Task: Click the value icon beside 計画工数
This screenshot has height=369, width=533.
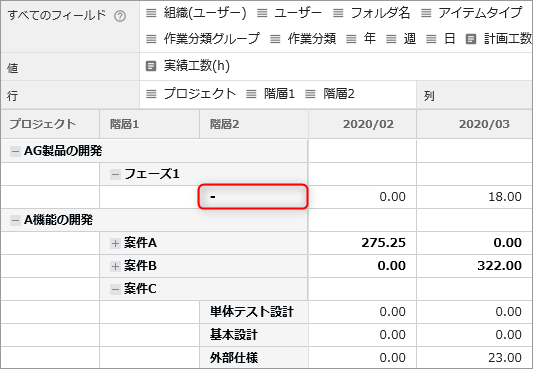Action: tap(470, 39)
